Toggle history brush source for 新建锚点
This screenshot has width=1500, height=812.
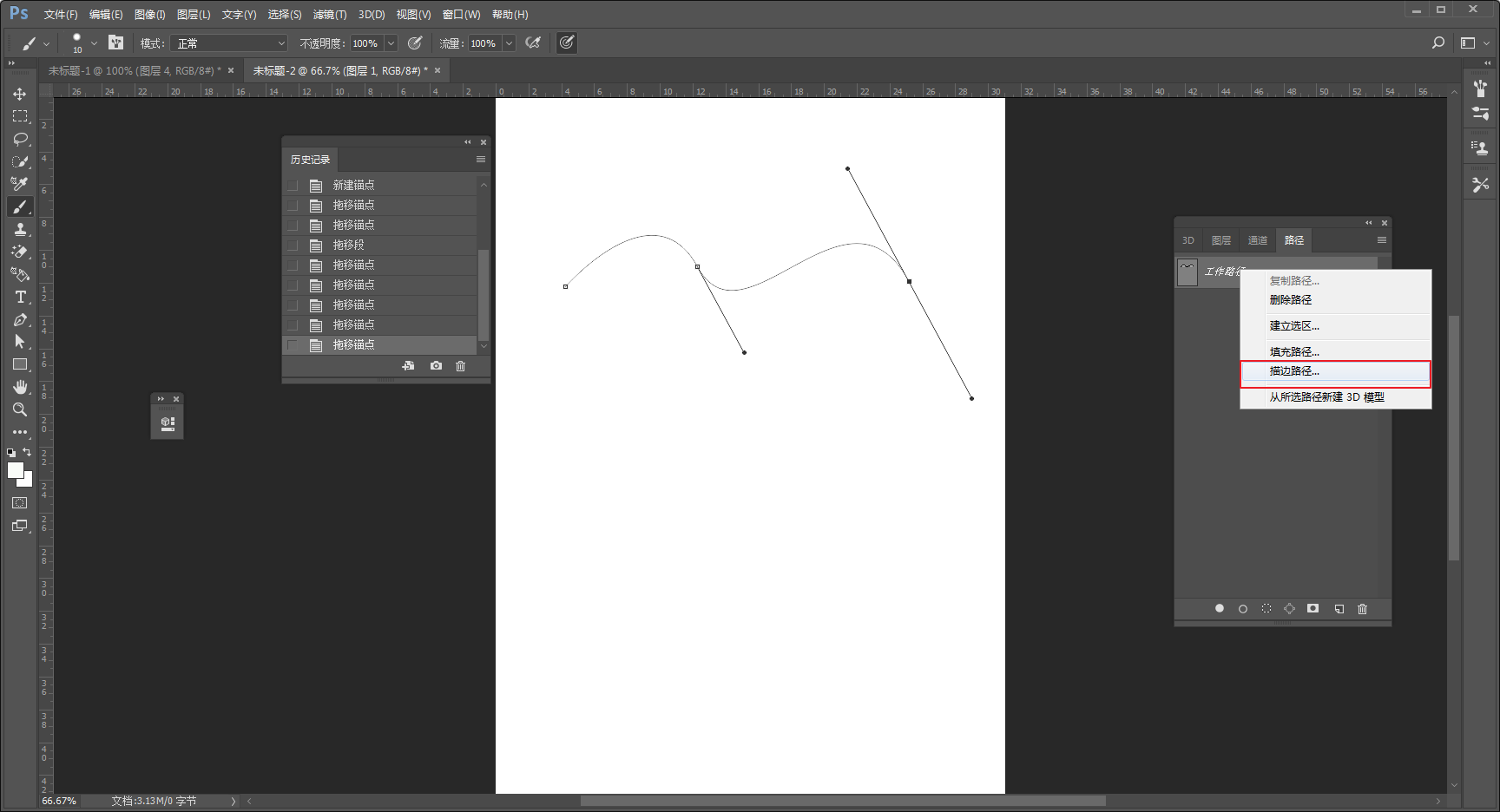point(293,186)
